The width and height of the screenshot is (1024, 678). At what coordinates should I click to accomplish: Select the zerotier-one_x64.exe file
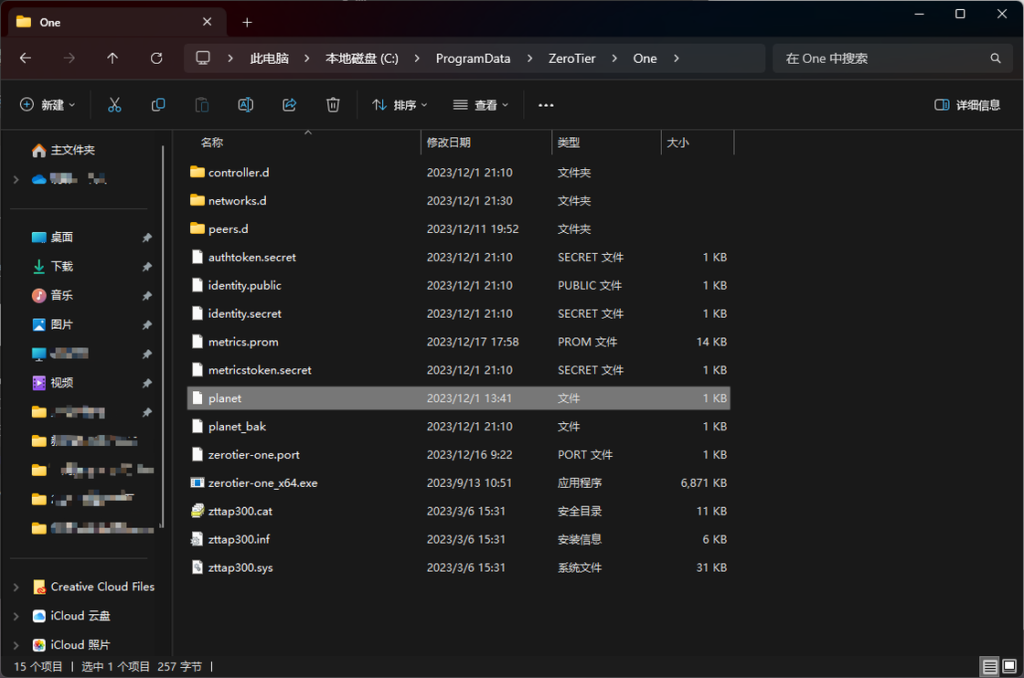262,483
